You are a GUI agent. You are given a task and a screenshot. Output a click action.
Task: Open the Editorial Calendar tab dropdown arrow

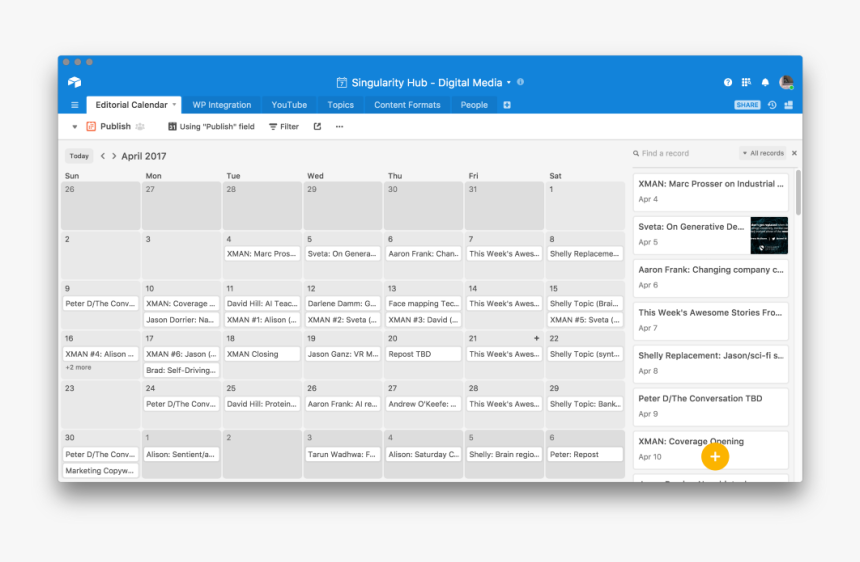tap(174, 104)
